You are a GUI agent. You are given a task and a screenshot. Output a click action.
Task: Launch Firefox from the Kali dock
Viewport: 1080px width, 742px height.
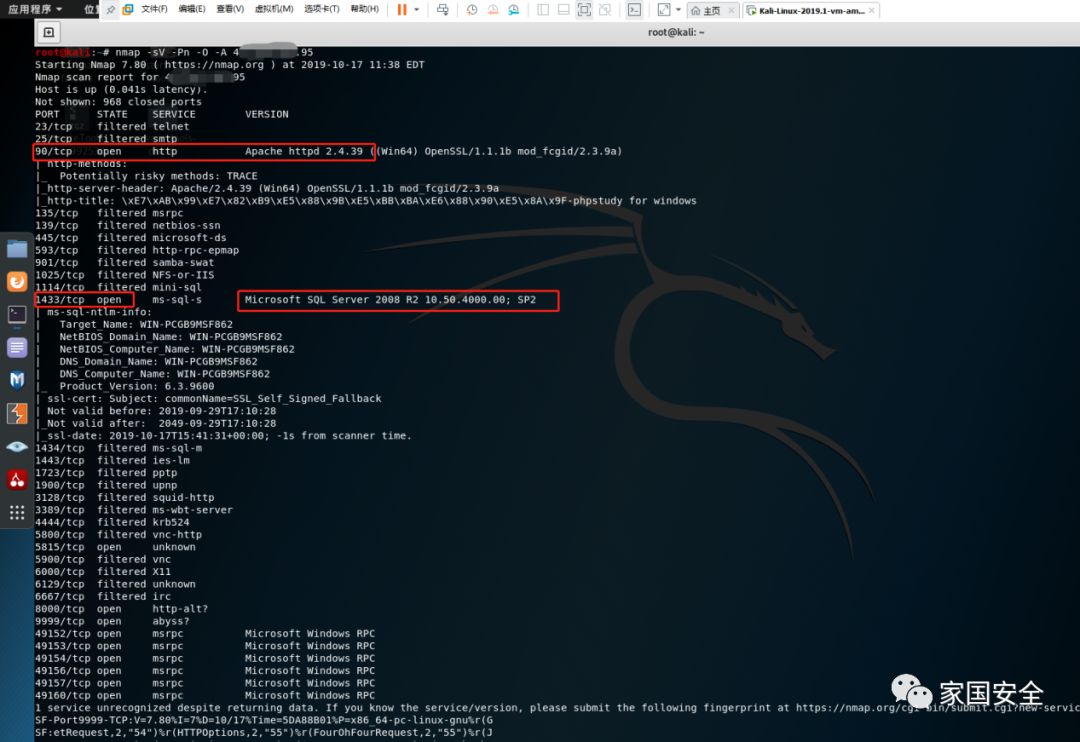(x=17, y=281)
